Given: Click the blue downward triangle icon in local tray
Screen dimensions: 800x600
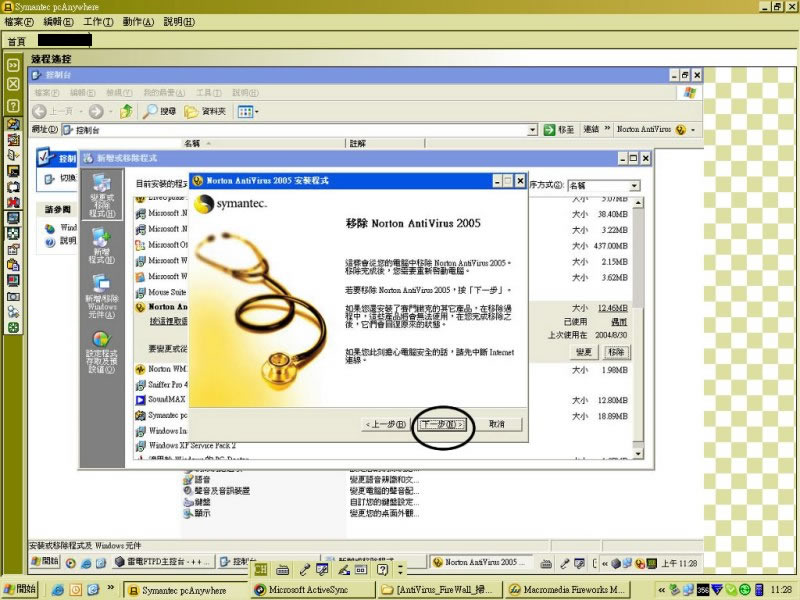Looking at the screenshot, I should [717, 590].
